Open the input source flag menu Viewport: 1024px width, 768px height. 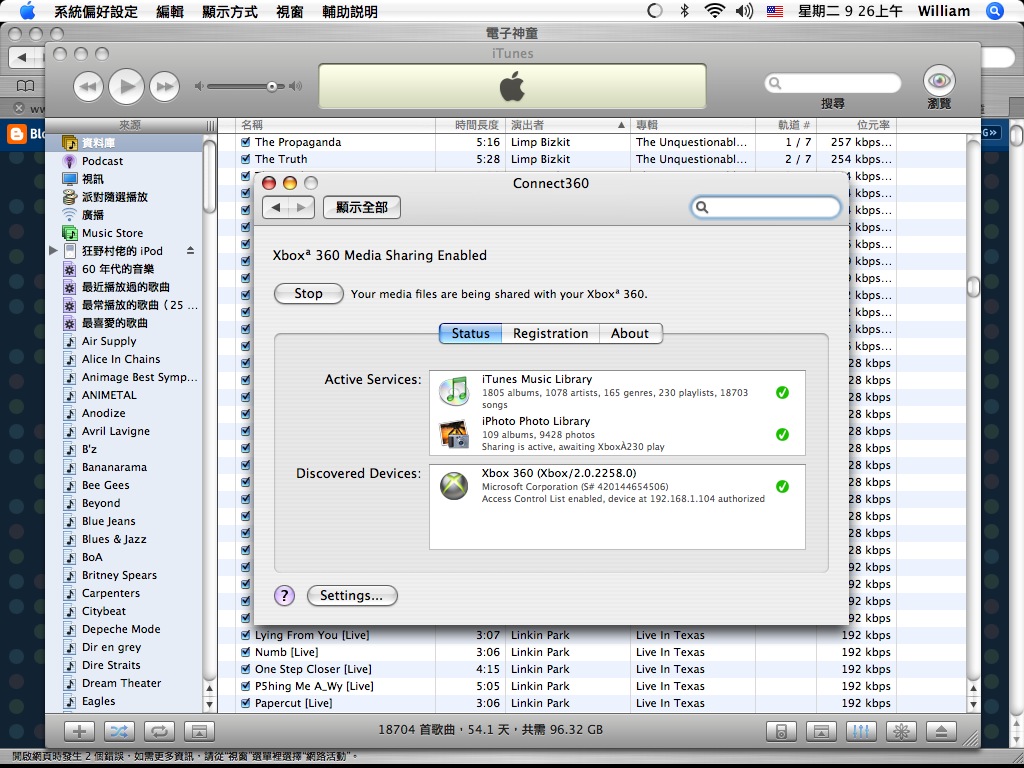click(x=775, y=11)
